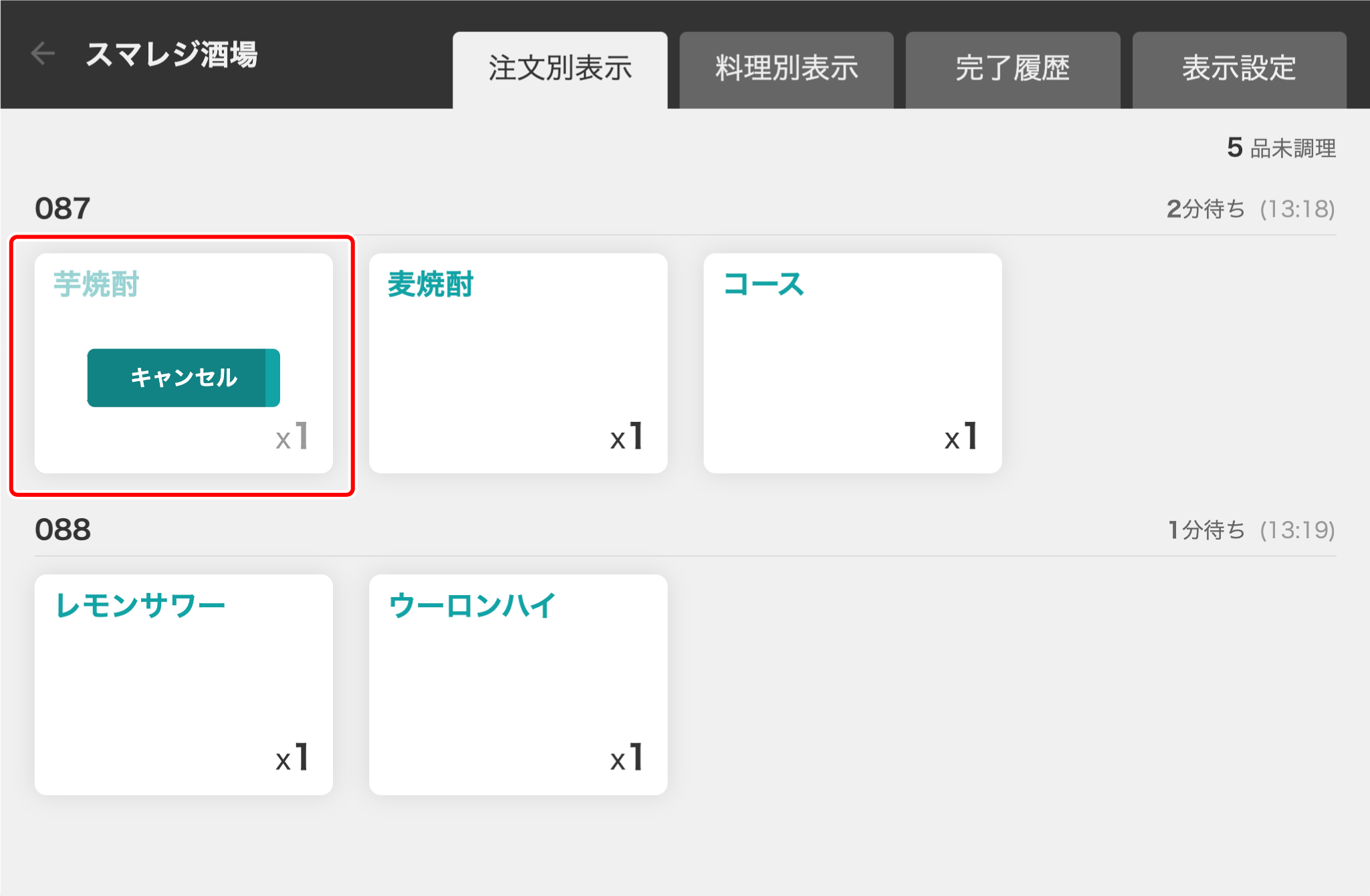Click the x1 quantity on ウーロンハイ
Viewport: 1370px width, 896px height.
click(x=626, y=758)
